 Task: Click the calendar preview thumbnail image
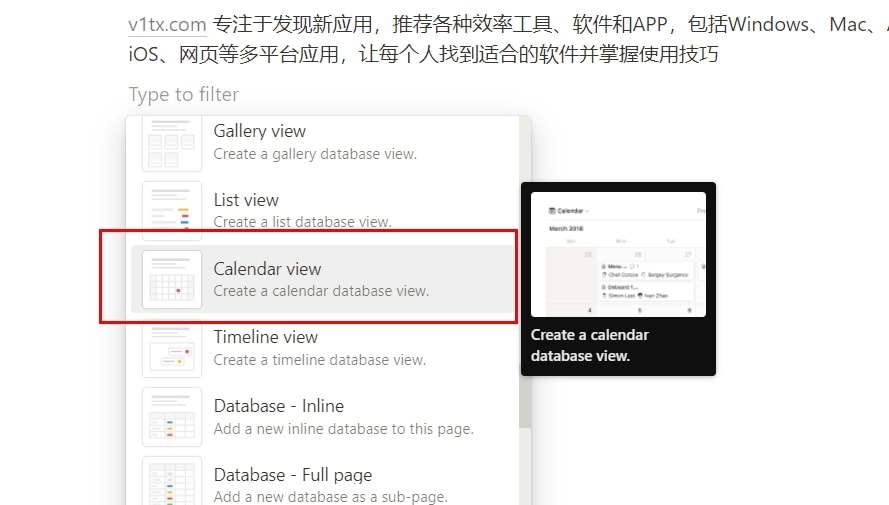[x=618, y=254]
